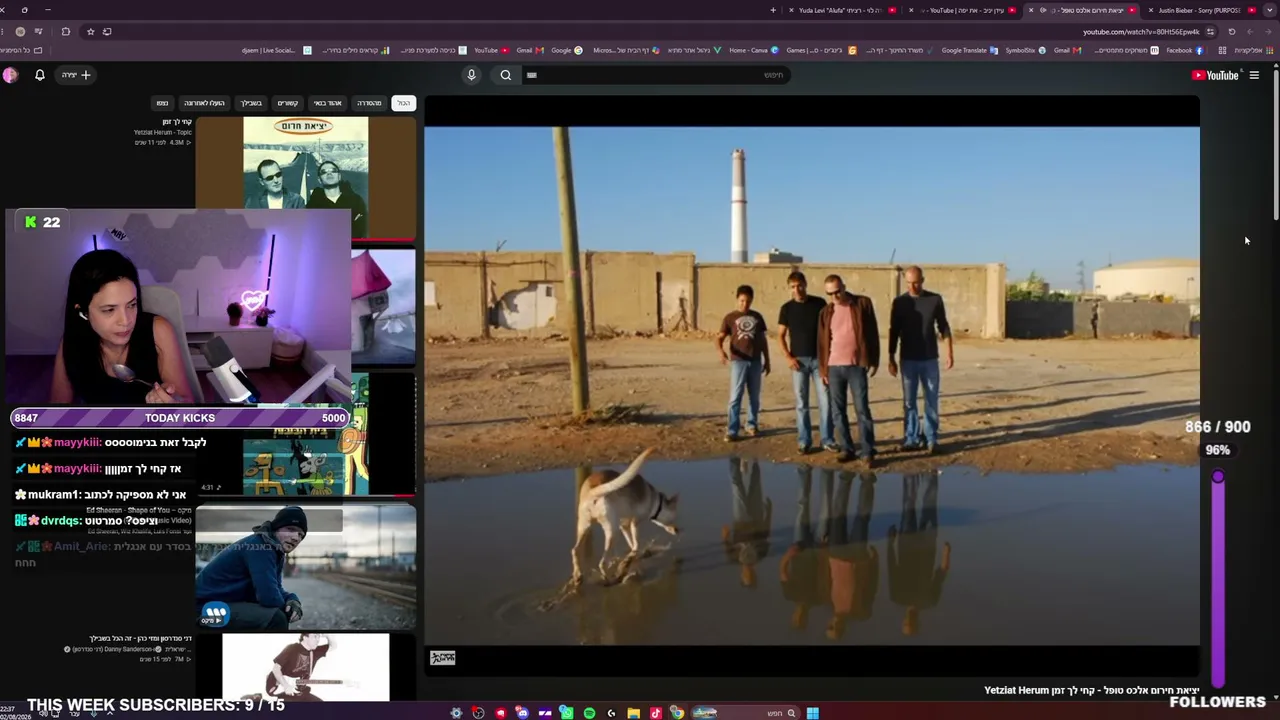Switch to the Yuda Levi 'Alufa' browser tab
Viewport: 1280px width, 720px height.
(838, 10)
